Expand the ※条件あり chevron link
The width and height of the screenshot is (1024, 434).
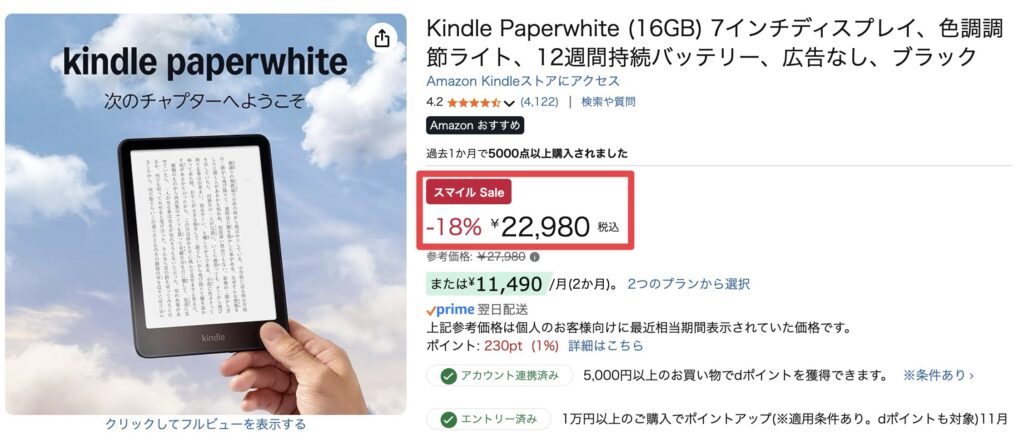click(x=938, y=376)
